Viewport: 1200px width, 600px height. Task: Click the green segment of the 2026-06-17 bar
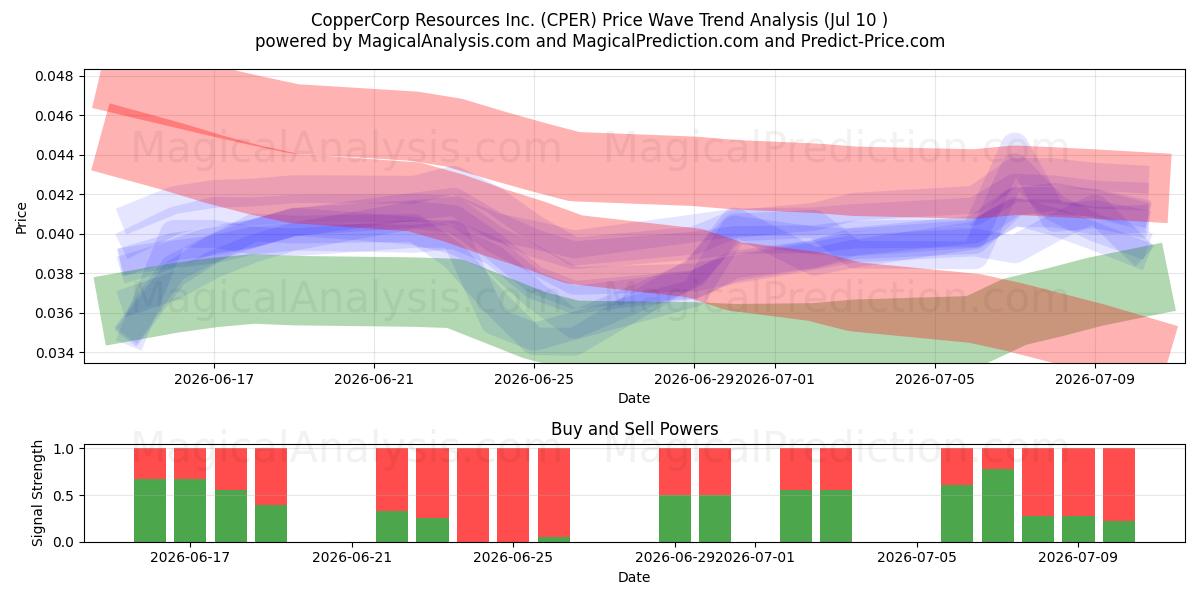[x=190, y=511]
